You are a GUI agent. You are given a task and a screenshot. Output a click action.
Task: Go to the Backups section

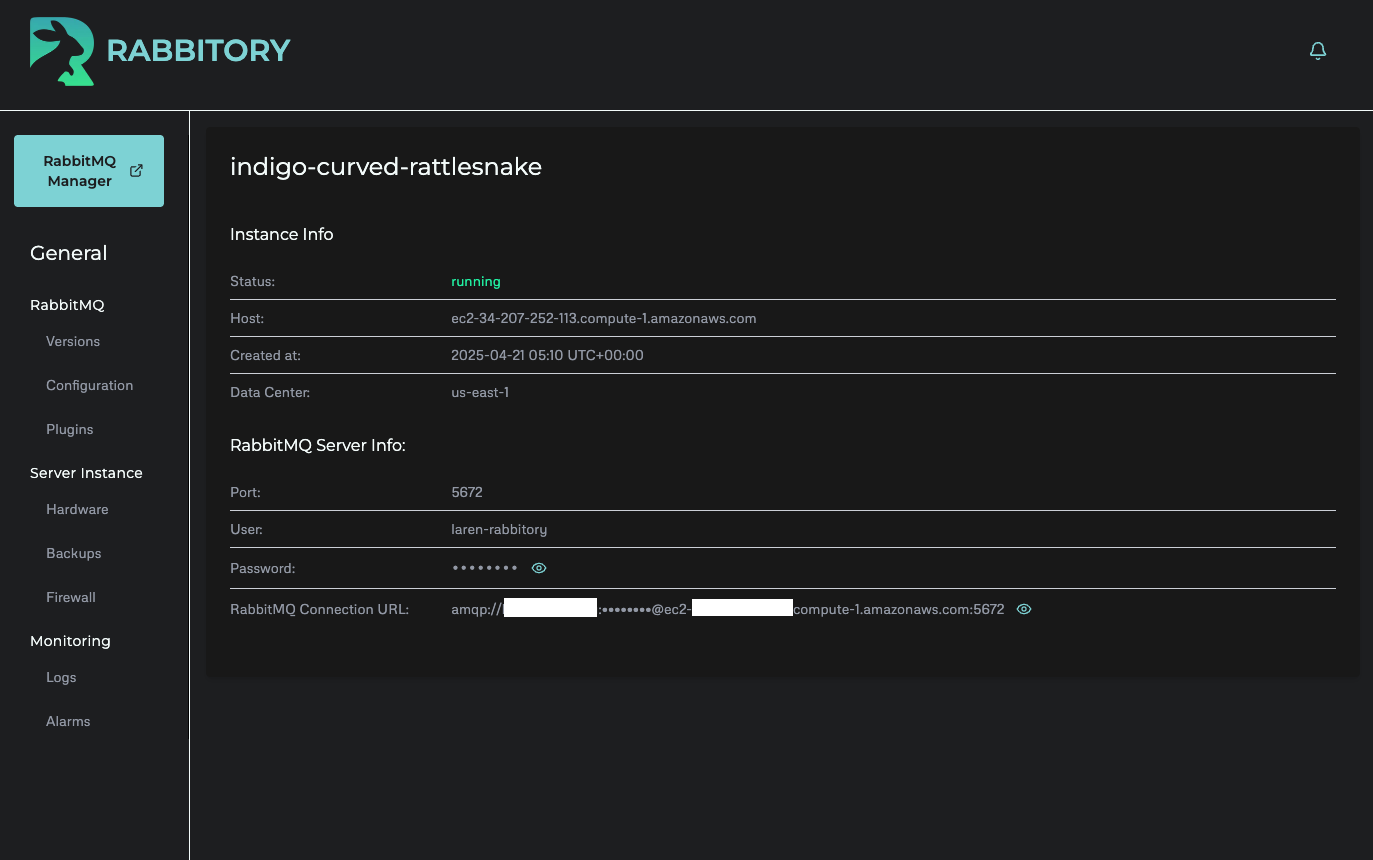(73, 553)
